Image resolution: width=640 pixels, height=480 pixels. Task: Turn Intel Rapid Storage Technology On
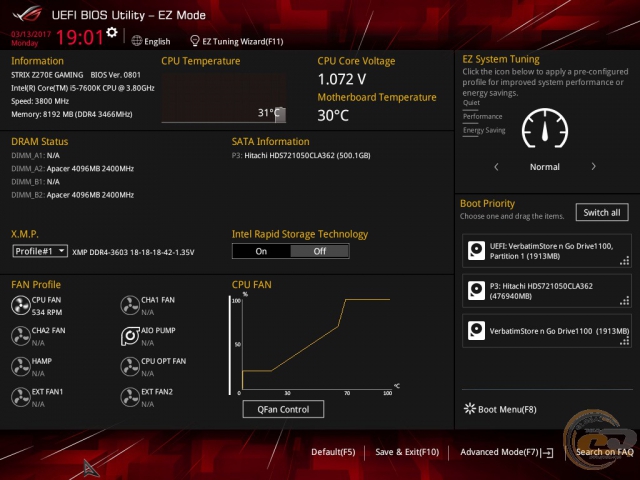[x=261, y=251]
